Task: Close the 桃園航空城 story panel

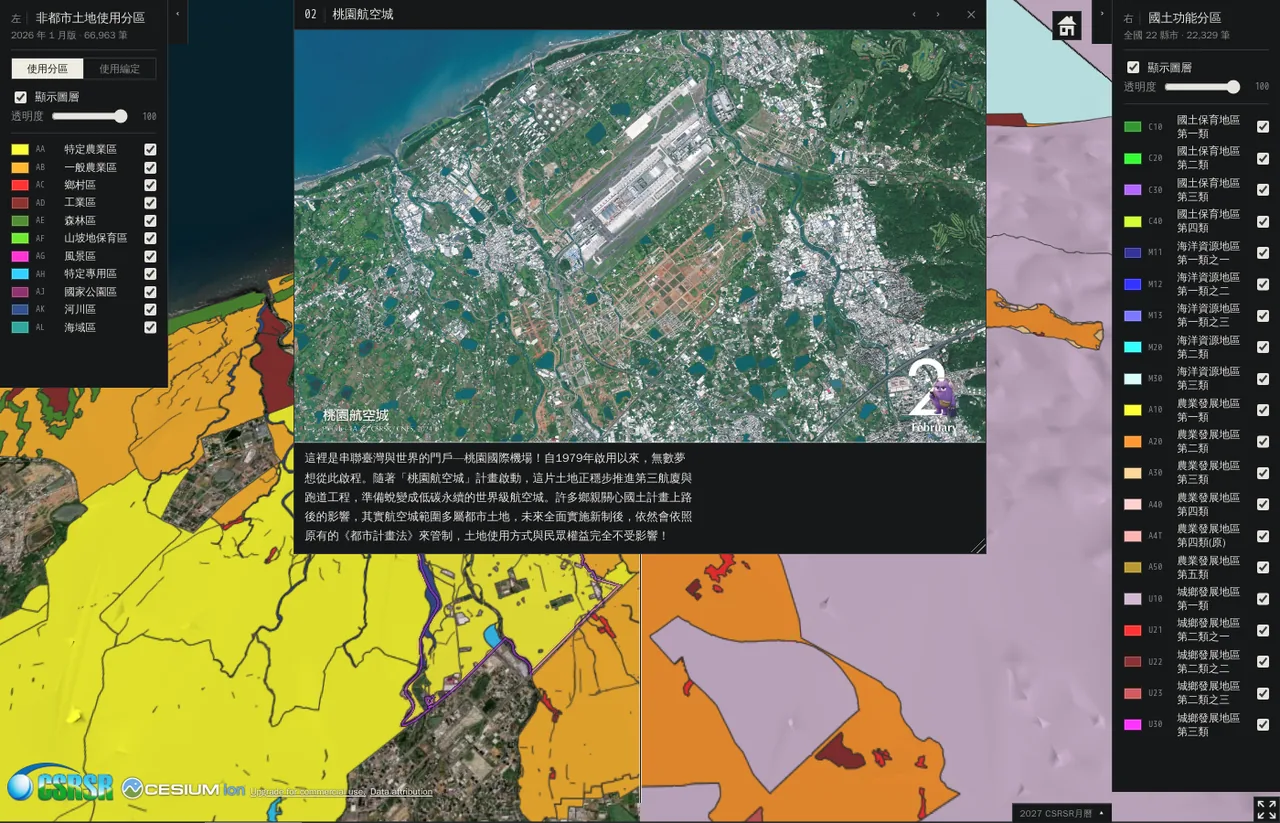Action: (x=971, y=14)
